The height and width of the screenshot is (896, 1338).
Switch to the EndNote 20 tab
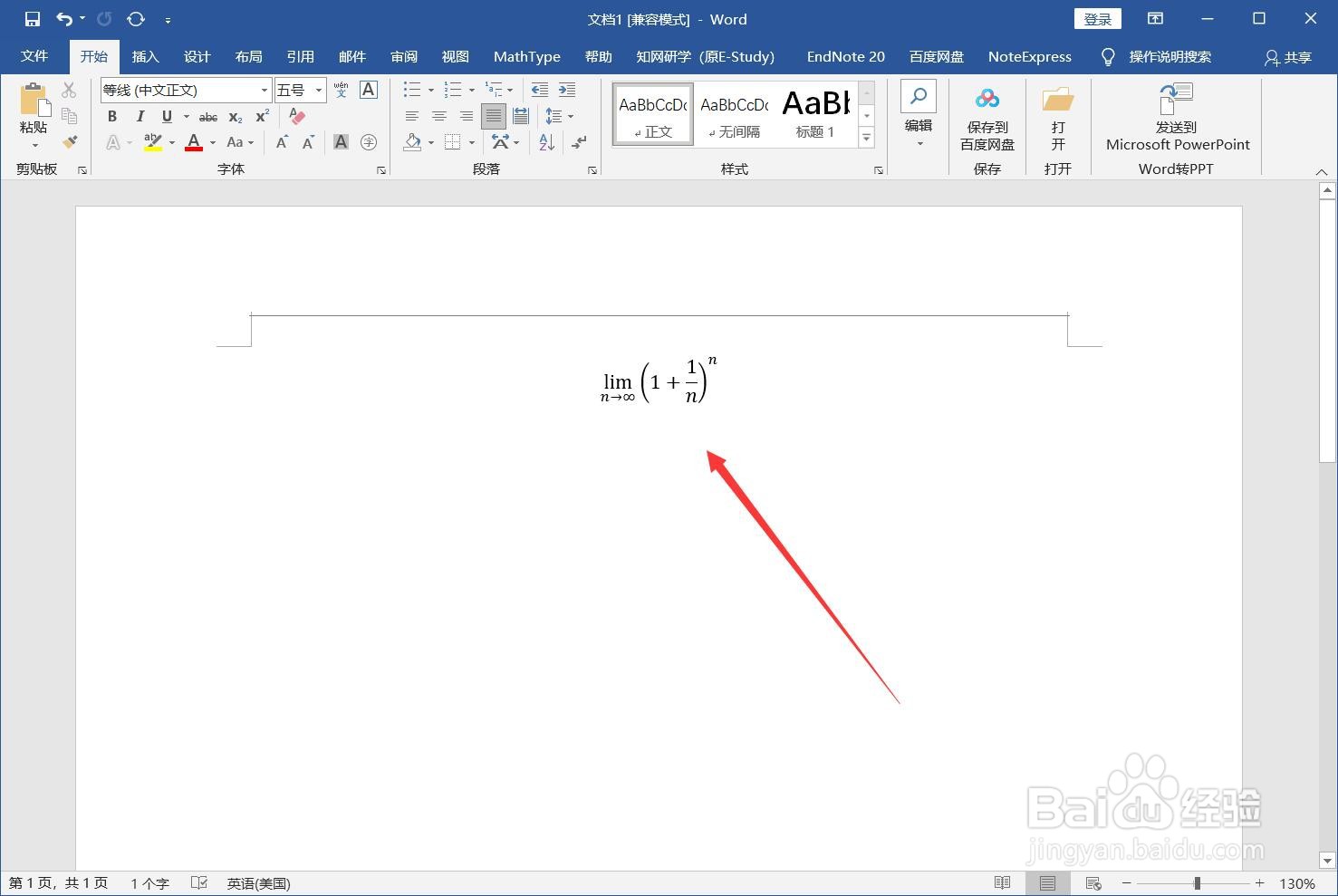pos(845,56)
